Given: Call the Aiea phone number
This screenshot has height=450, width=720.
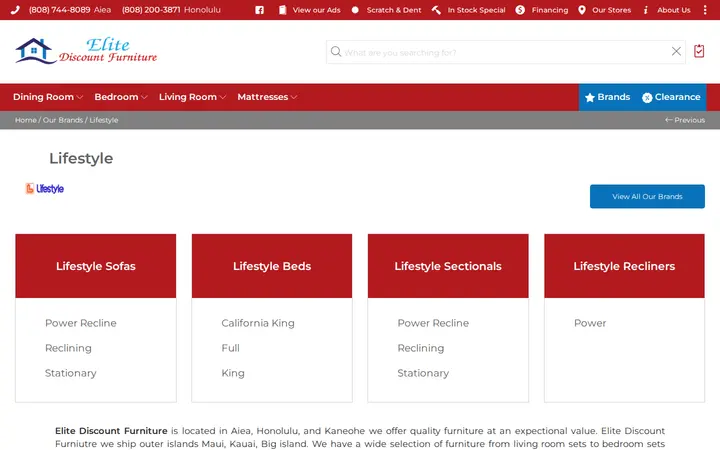Looking at the screenshot, I should click(59, 10).
